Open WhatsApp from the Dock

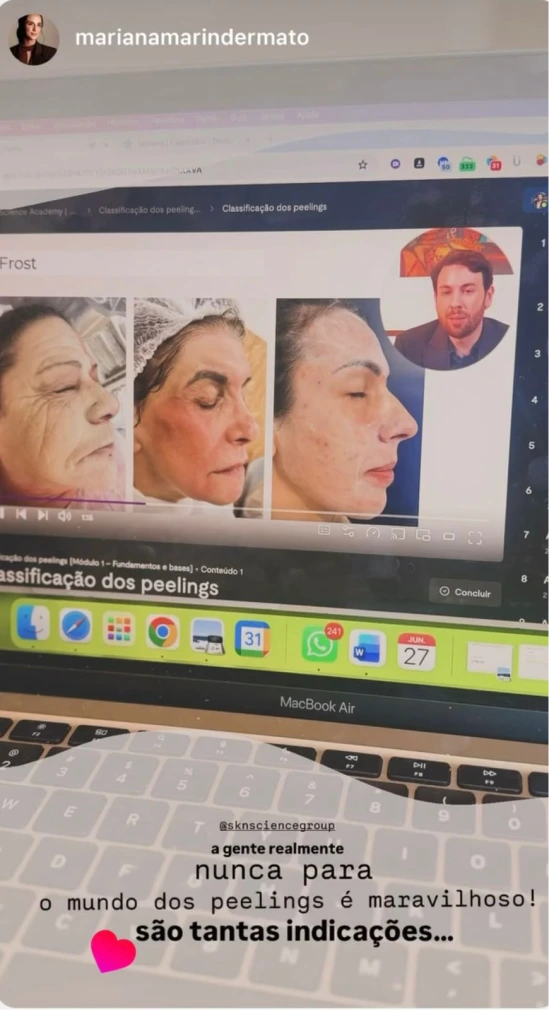(x=320, y=644)
